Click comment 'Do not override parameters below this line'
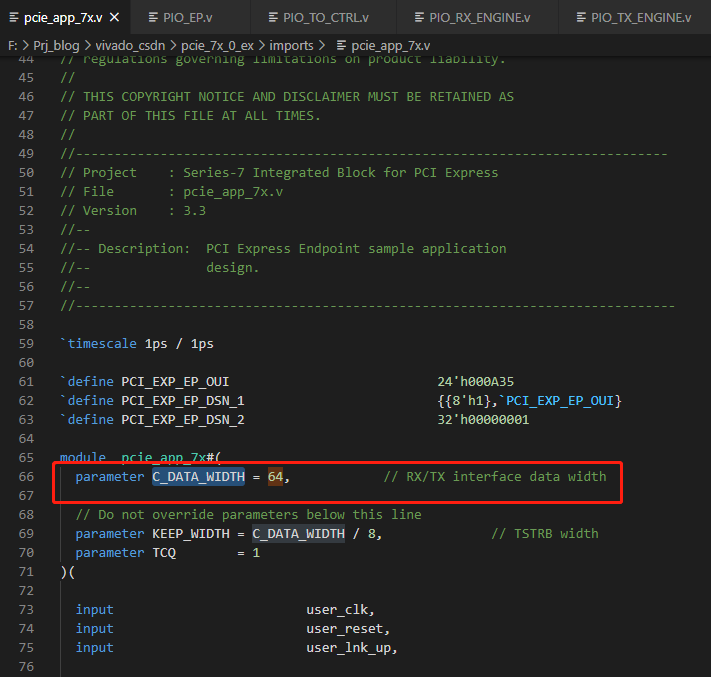The height and width of the screenshot is (677, 711). coord(260,515)
